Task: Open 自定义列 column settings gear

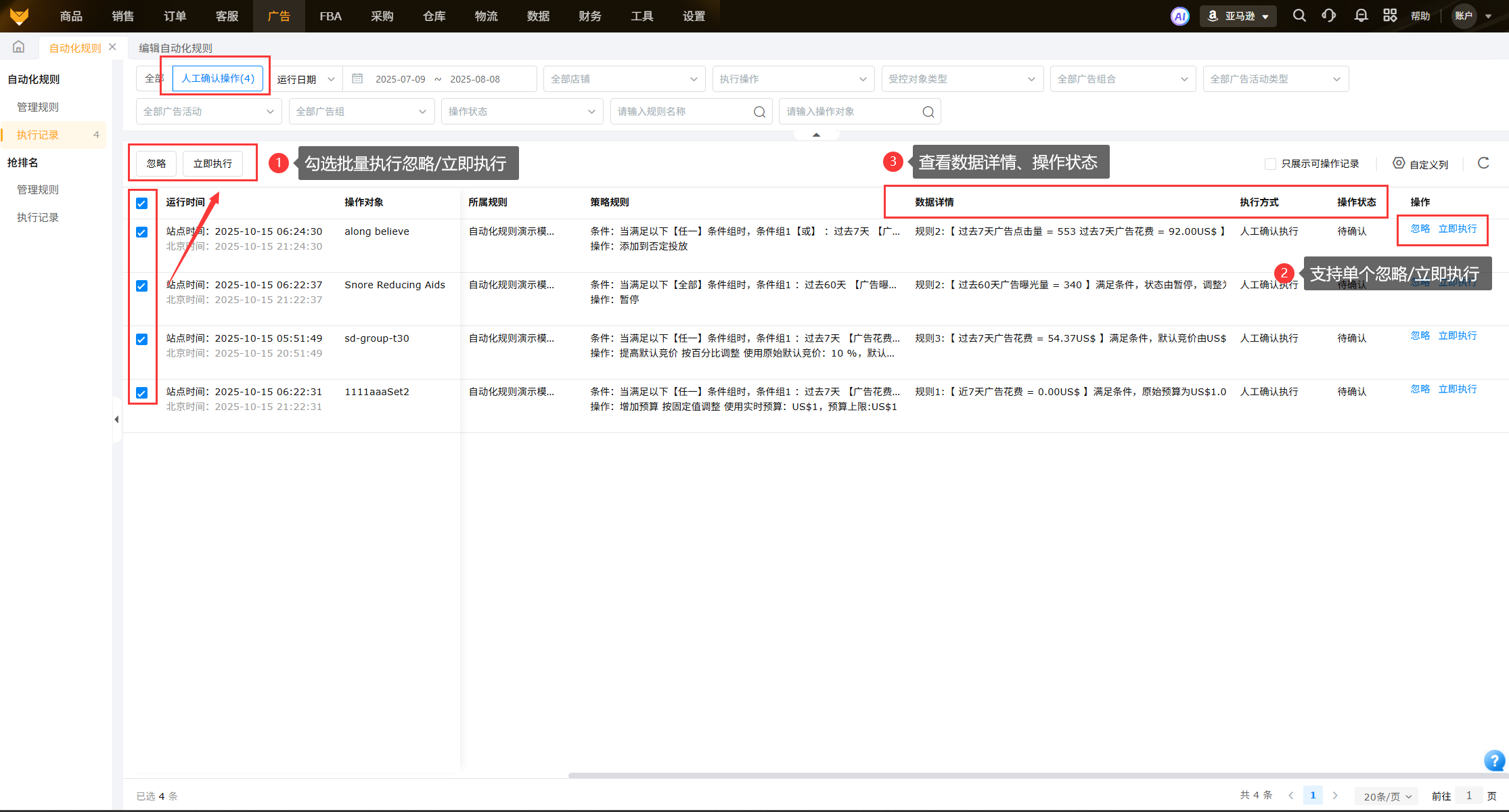Action: coord(1399,163)
